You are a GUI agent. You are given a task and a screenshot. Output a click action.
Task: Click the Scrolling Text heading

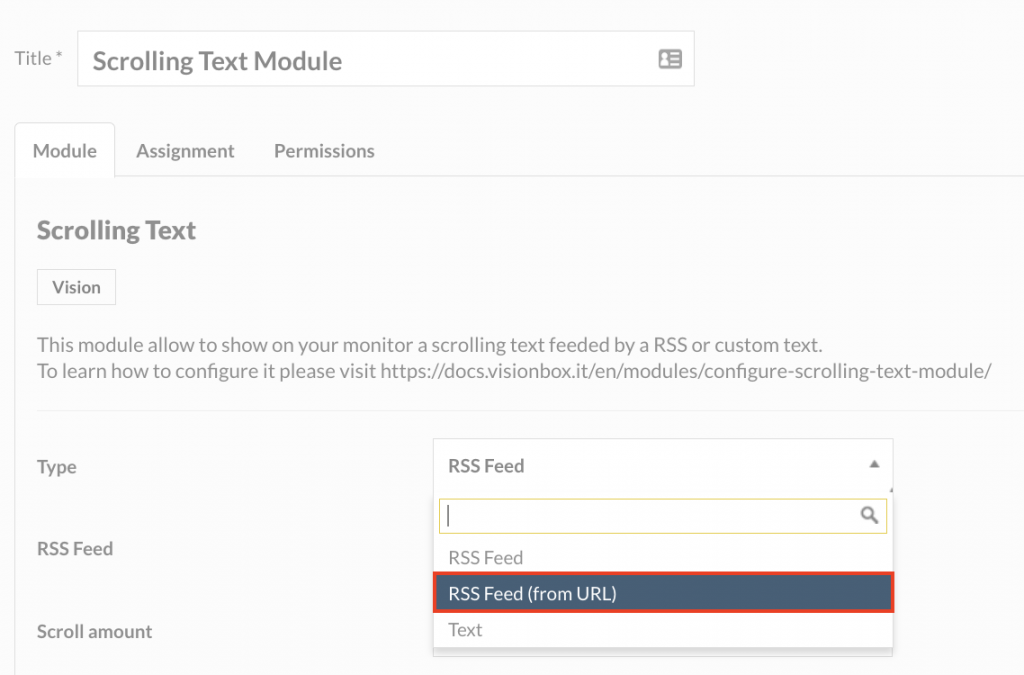[x=116, y=230]
